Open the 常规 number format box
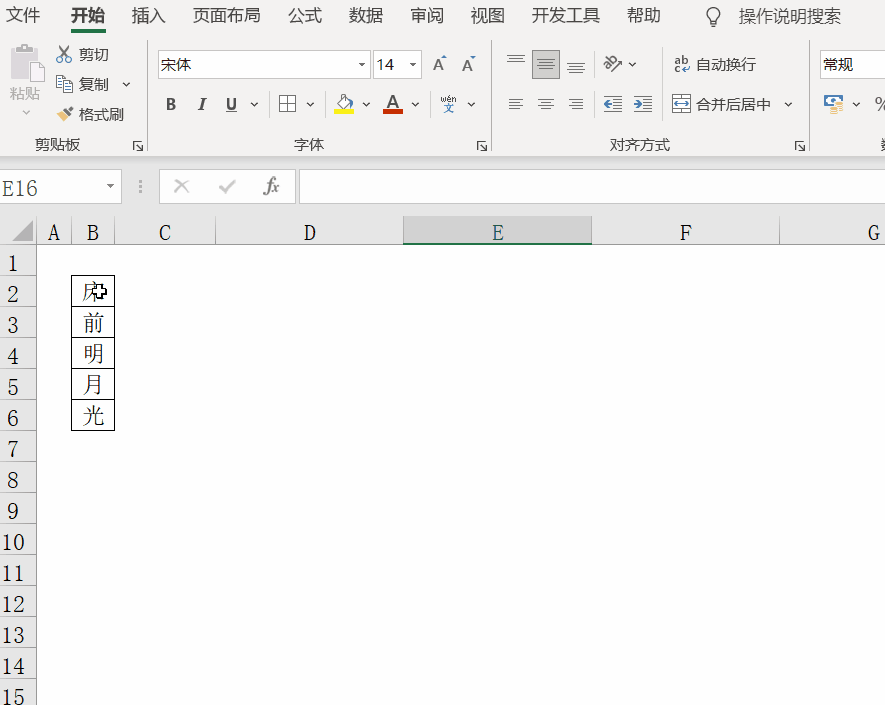885x705 pixels. tap(852, 64)
